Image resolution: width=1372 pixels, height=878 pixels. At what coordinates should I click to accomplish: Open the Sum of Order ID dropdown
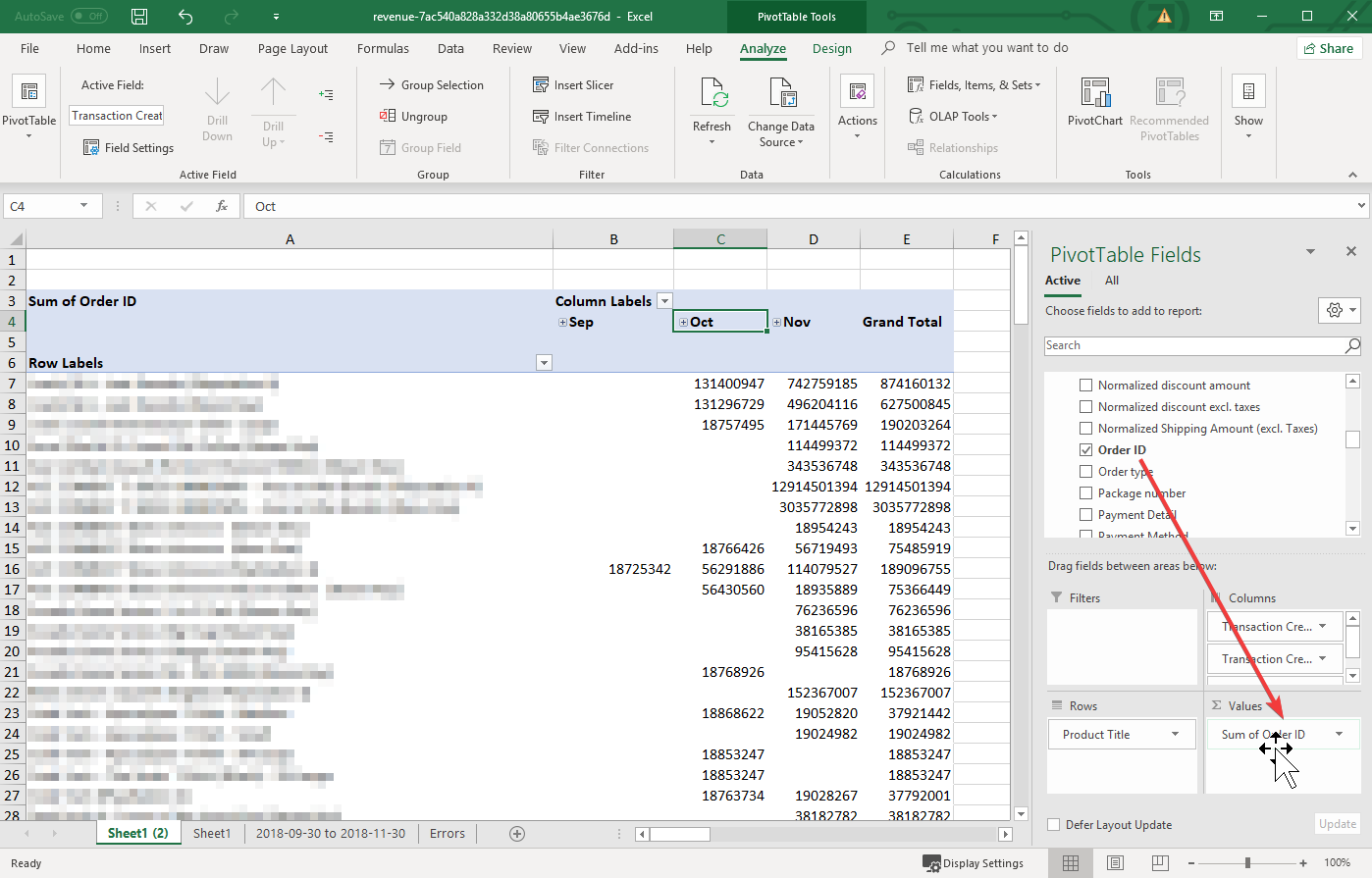click(1339, 735)
